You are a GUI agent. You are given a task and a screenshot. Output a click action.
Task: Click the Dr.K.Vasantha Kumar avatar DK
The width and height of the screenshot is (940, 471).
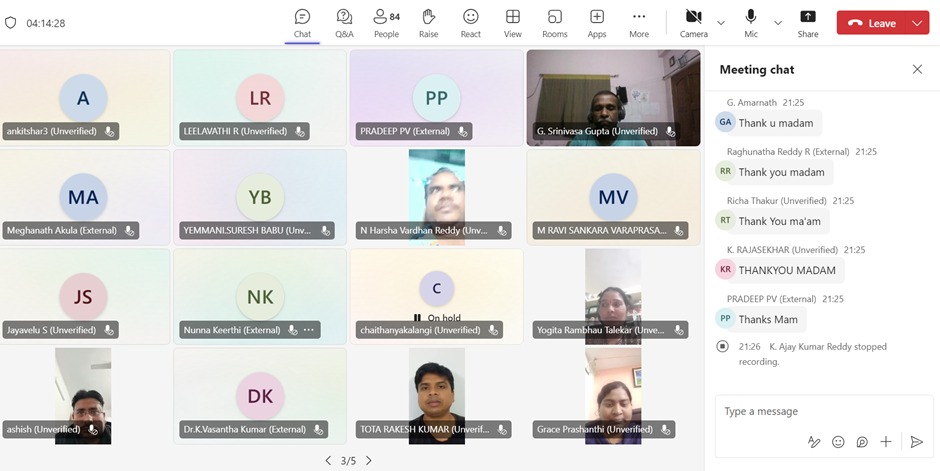pos(260,396)
